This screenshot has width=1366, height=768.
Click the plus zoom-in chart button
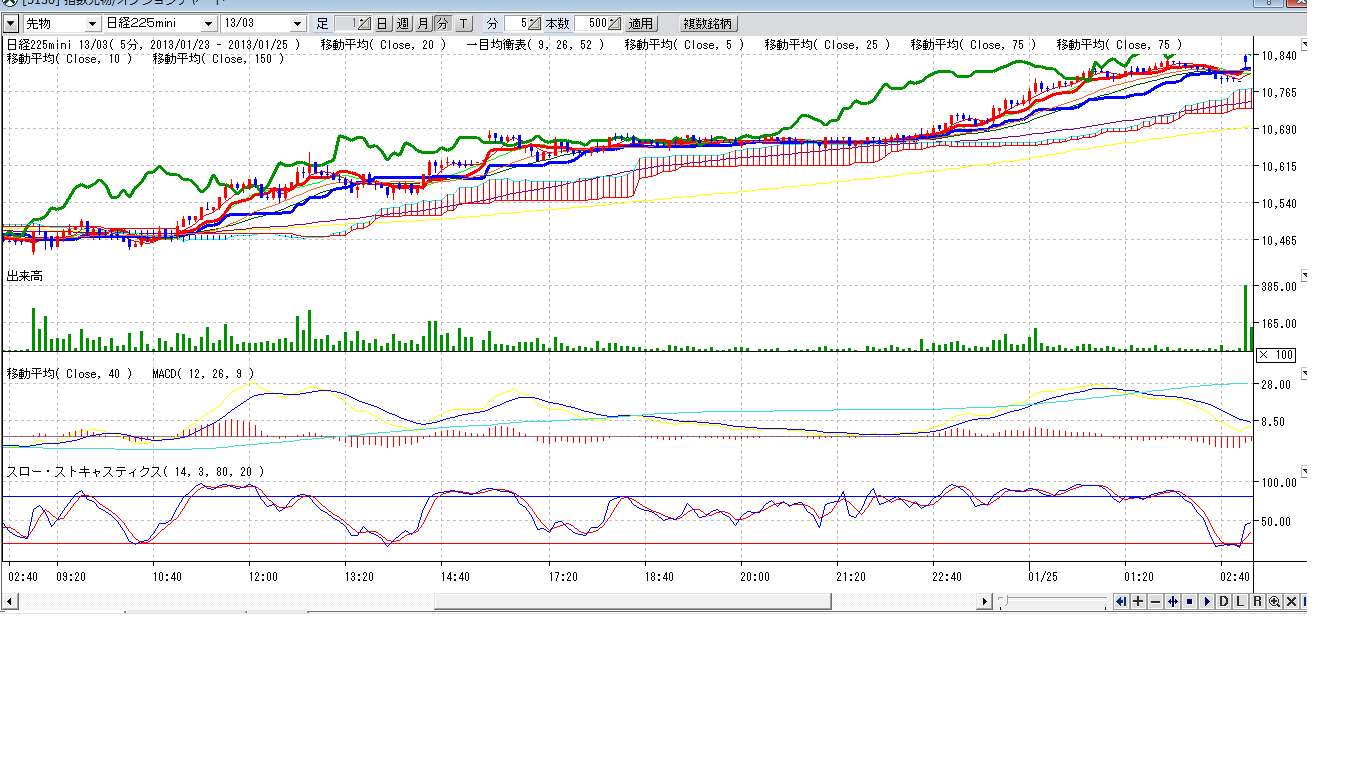point(1138,601)
